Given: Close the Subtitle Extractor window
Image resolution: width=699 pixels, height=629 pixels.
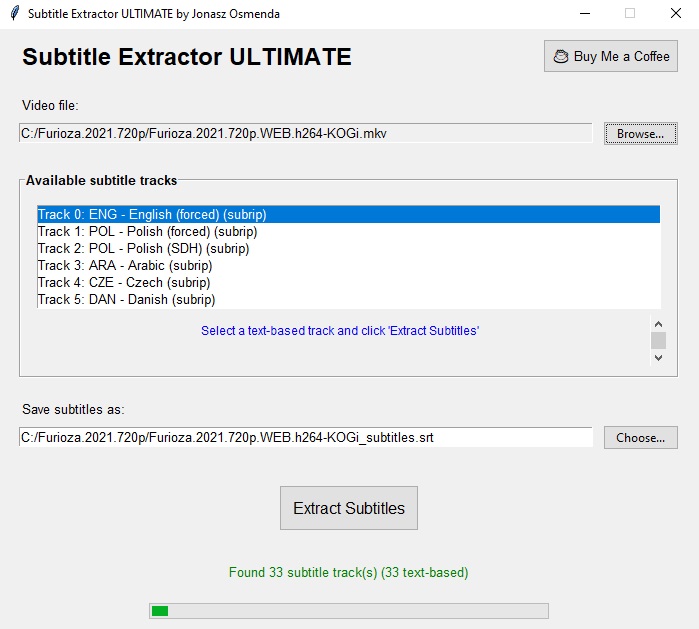Looking at the screenshot, I should click(676, 13).
